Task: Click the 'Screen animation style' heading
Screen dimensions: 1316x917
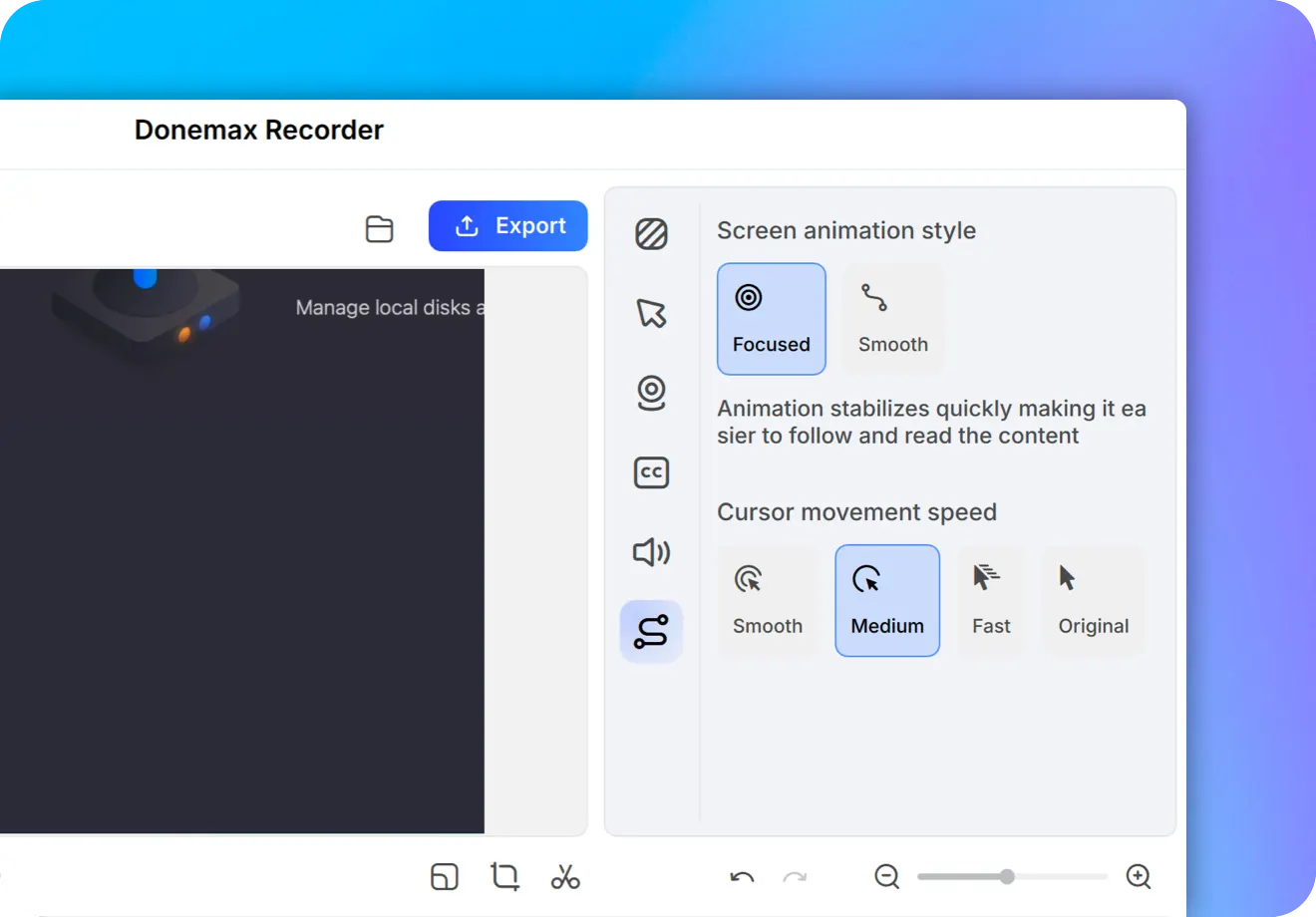Action: (x=846, y=230)
